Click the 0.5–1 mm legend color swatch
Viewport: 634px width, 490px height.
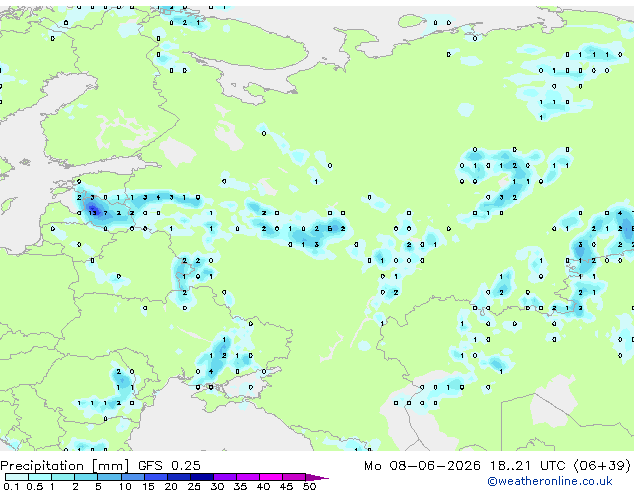coord(40,477)
